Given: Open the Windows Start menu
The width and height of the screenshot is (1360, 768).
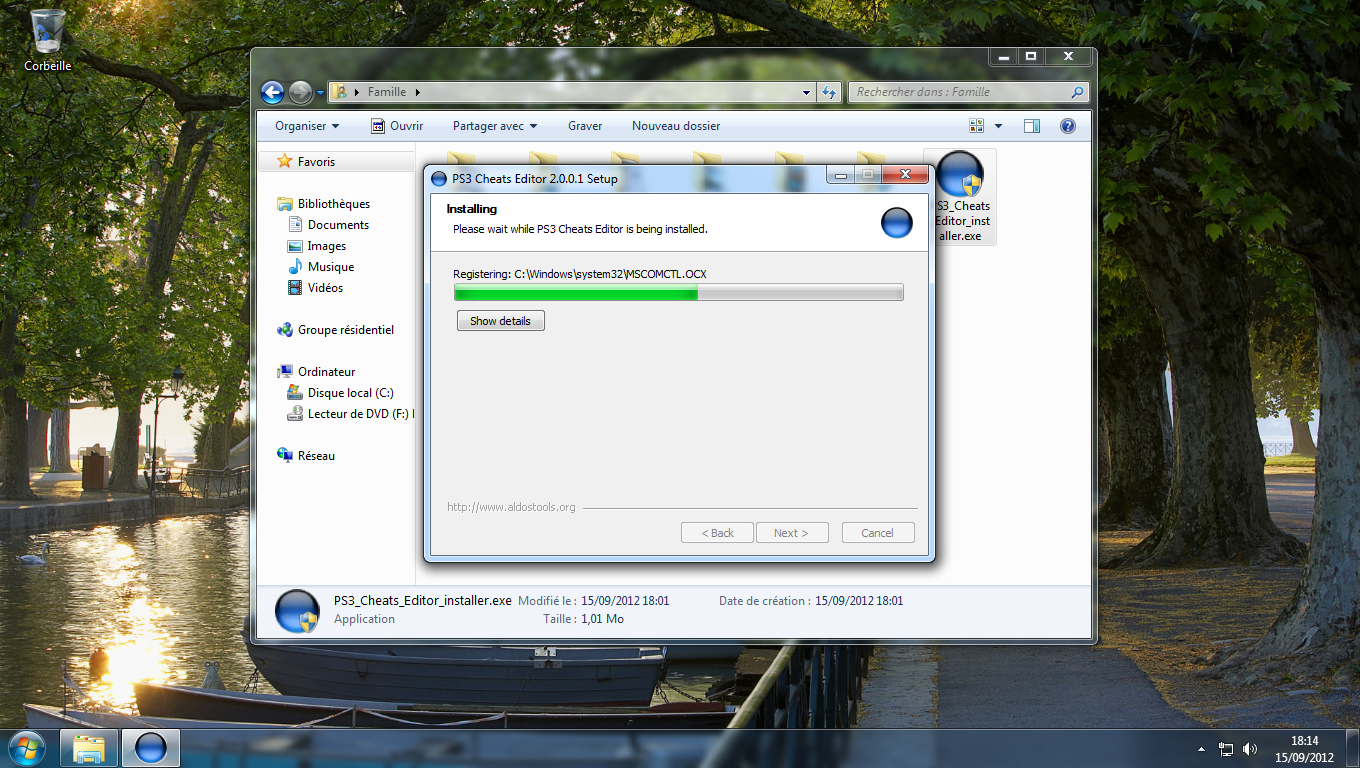Looking at the screenshot, I should (x=26, y=748).
